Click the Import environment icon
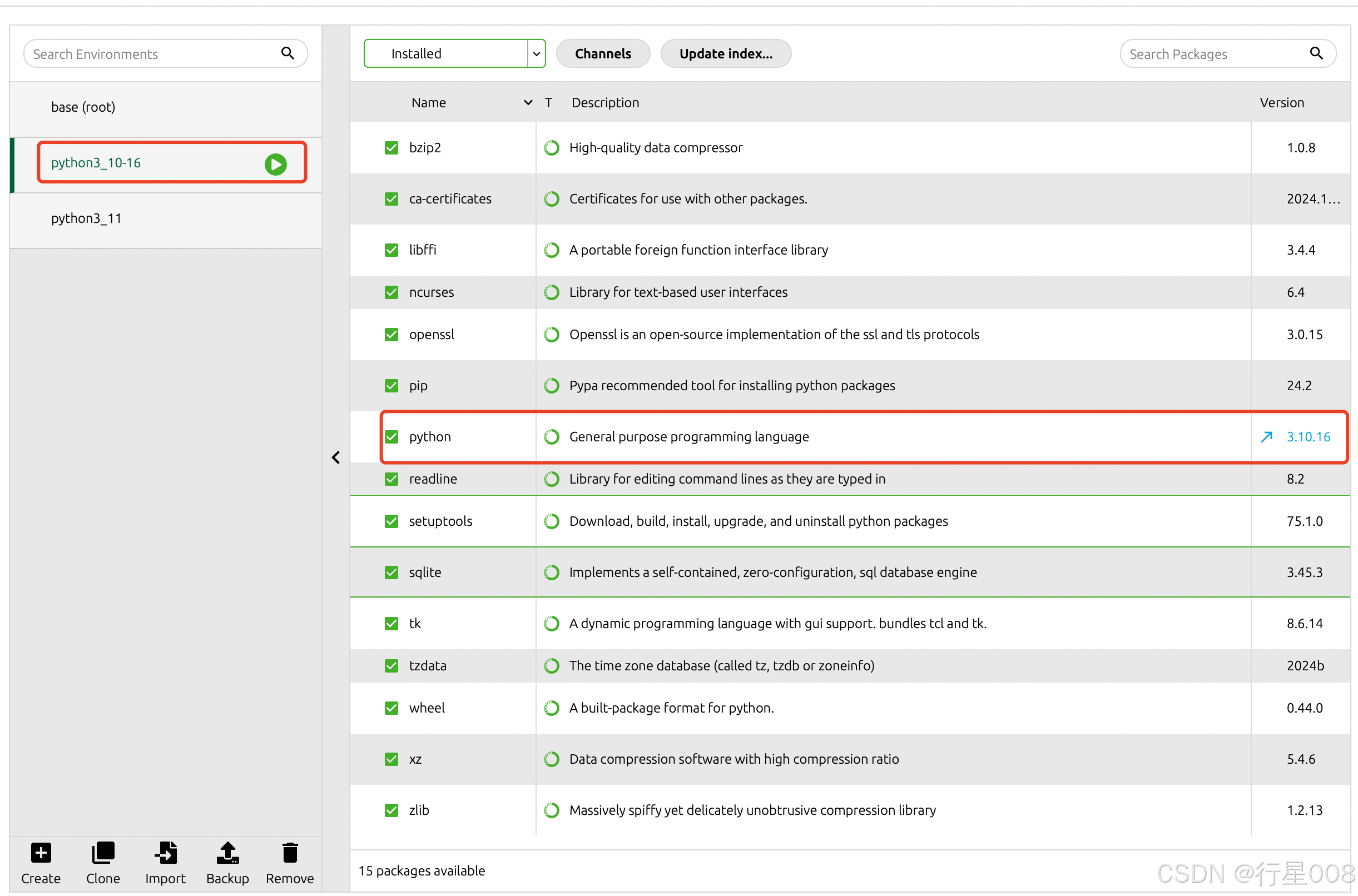 [x=165, y=853]
